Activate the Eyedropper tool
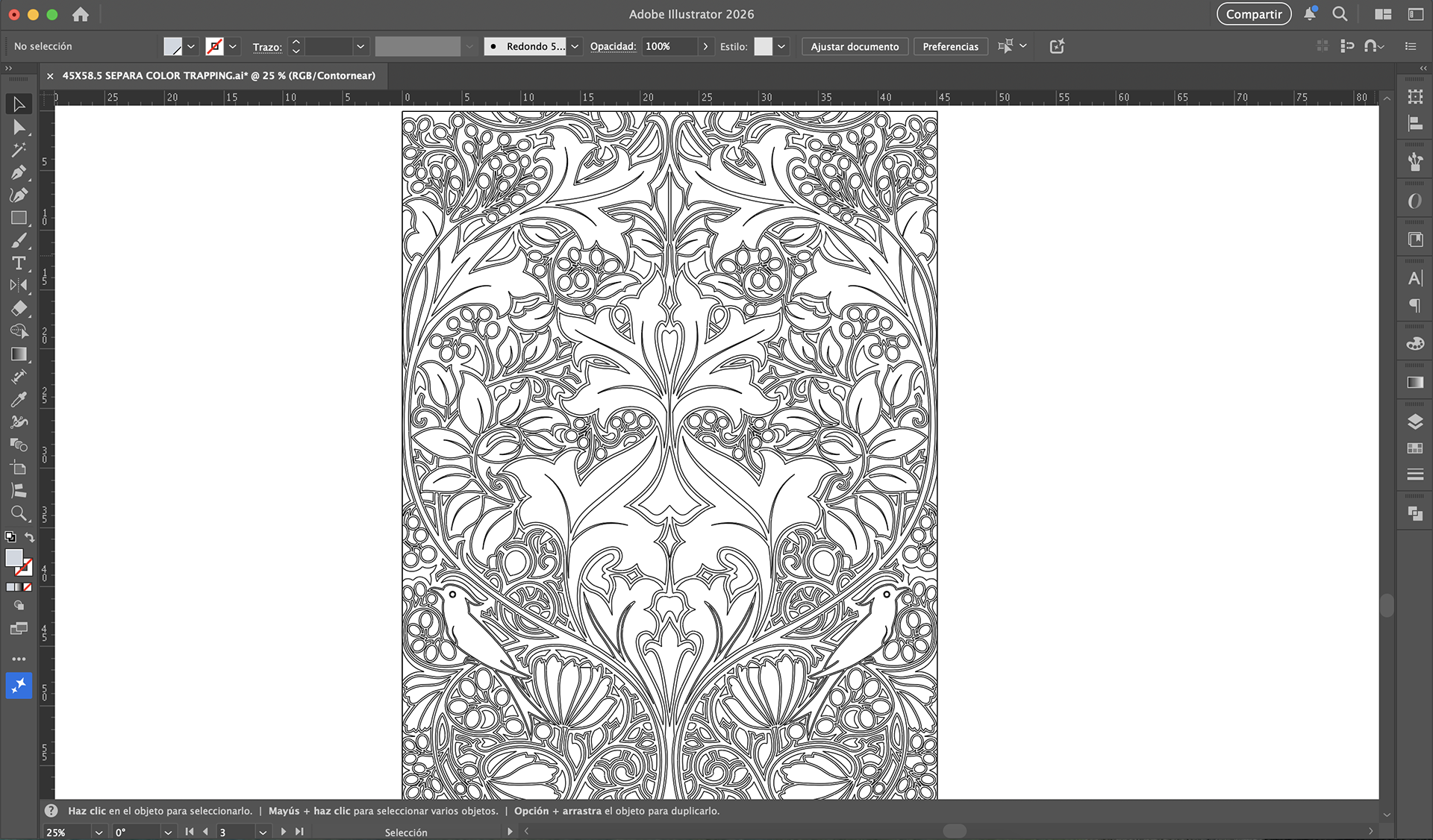1433x840 pixels. tap(19, 399)
